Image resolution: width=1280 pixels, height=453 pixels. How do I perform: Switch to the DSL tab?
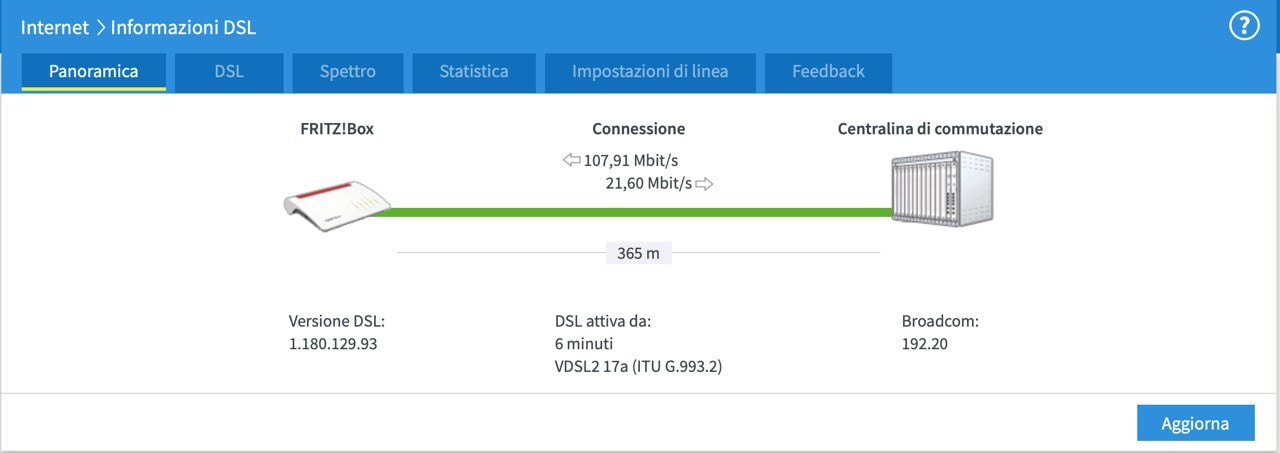pos(229,72)
